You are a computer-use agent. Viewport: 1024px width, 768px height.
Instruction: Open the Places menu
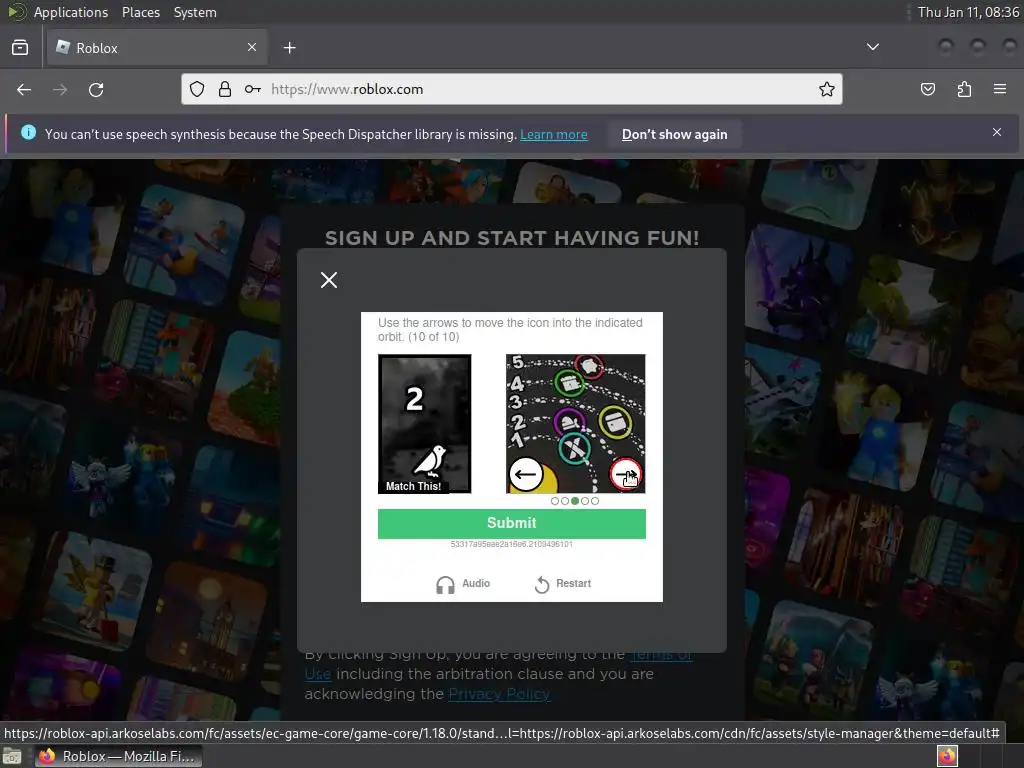141,12
